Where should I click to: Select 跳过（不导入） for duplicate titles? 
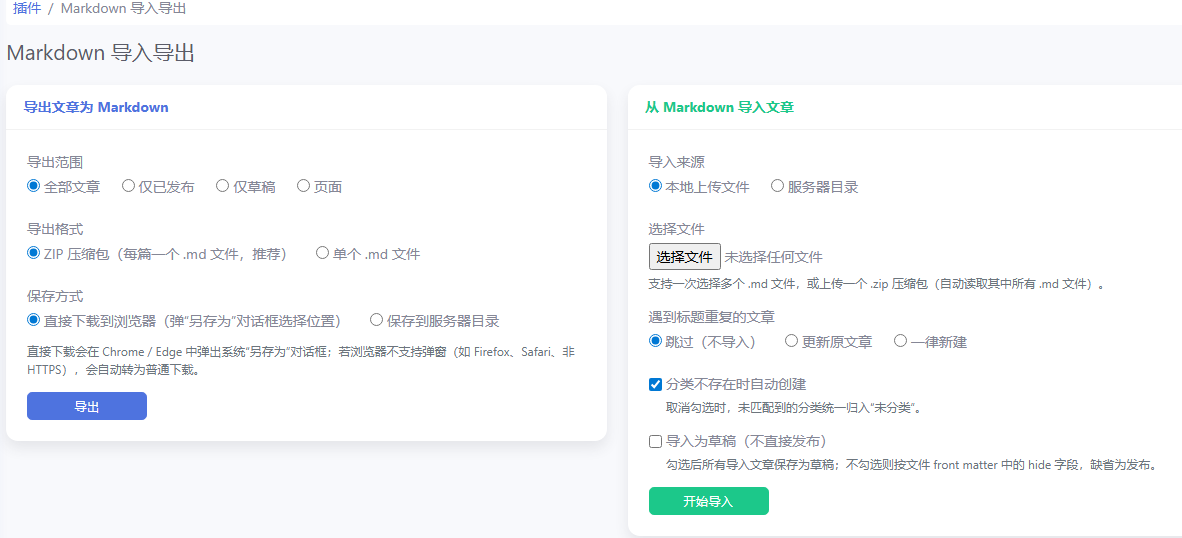click(x=655, y=341)
